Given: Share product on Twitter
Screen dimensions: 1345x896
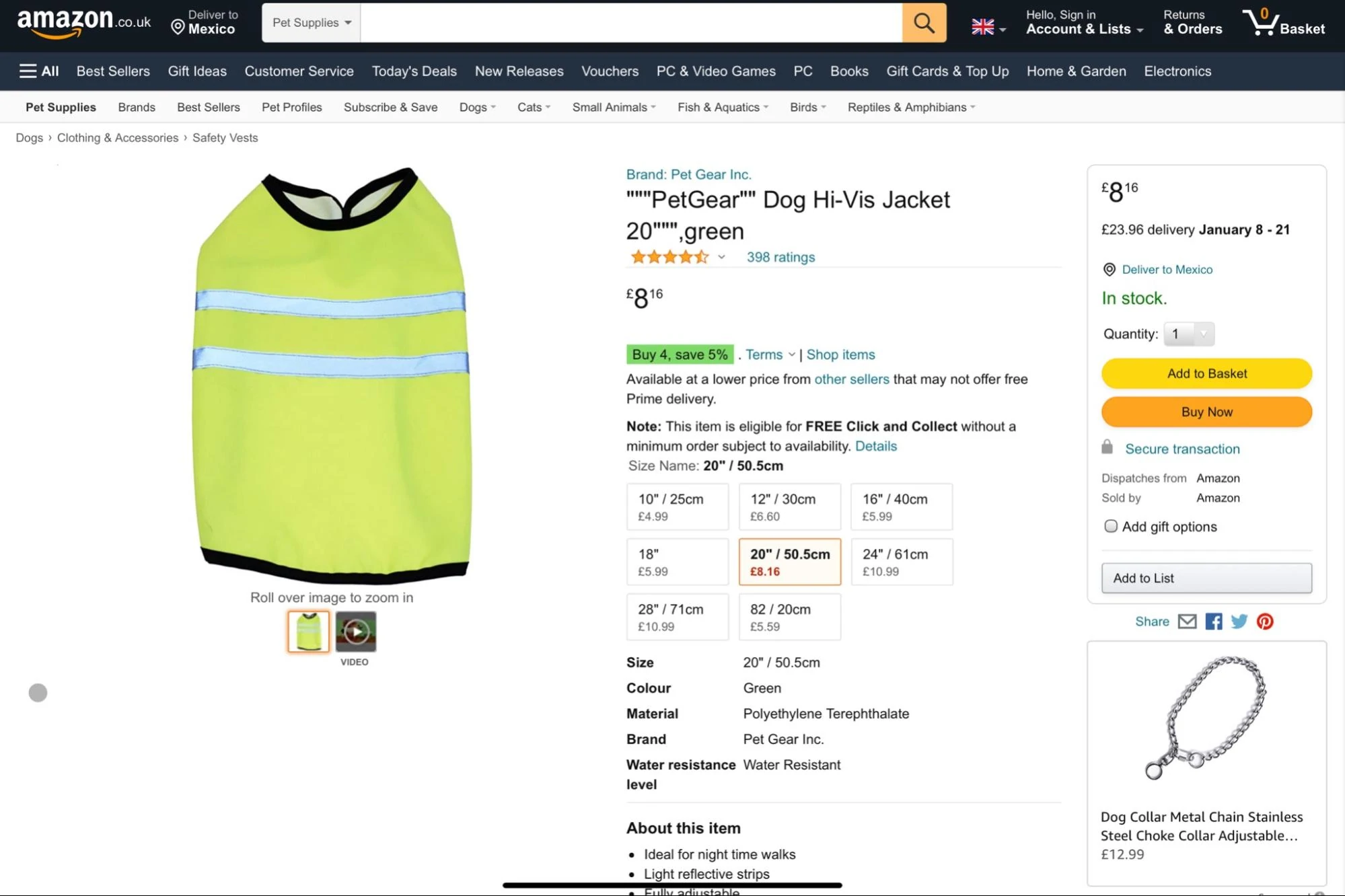Looking at the screenshot, I should click(1239, 622).
